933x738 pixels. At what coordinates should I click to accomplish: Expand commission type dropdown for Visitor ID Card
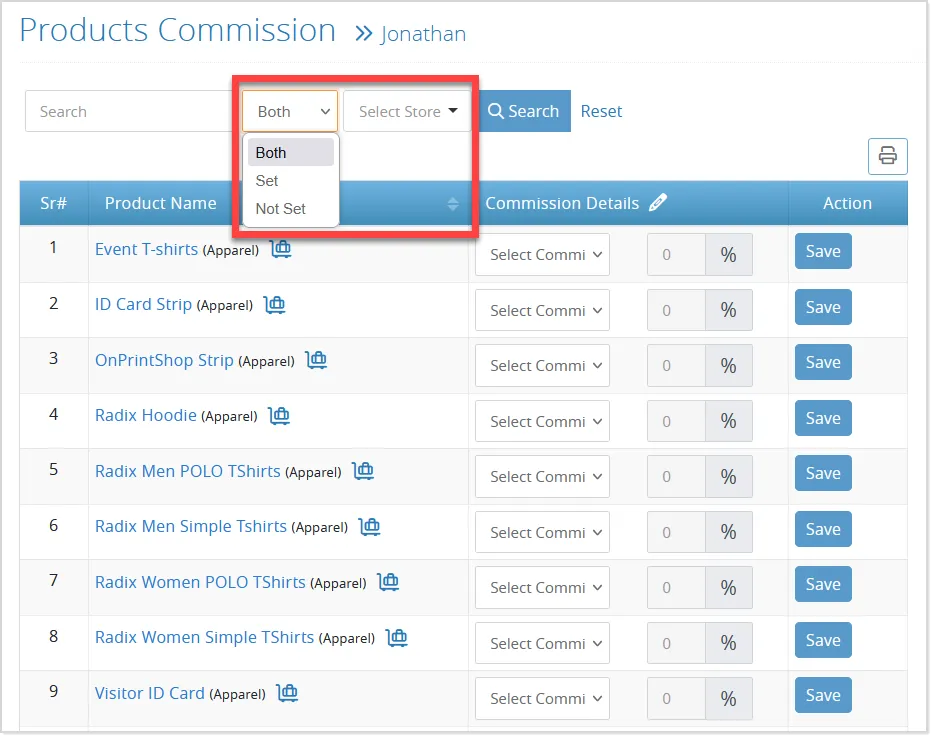(x=542, y=699)
